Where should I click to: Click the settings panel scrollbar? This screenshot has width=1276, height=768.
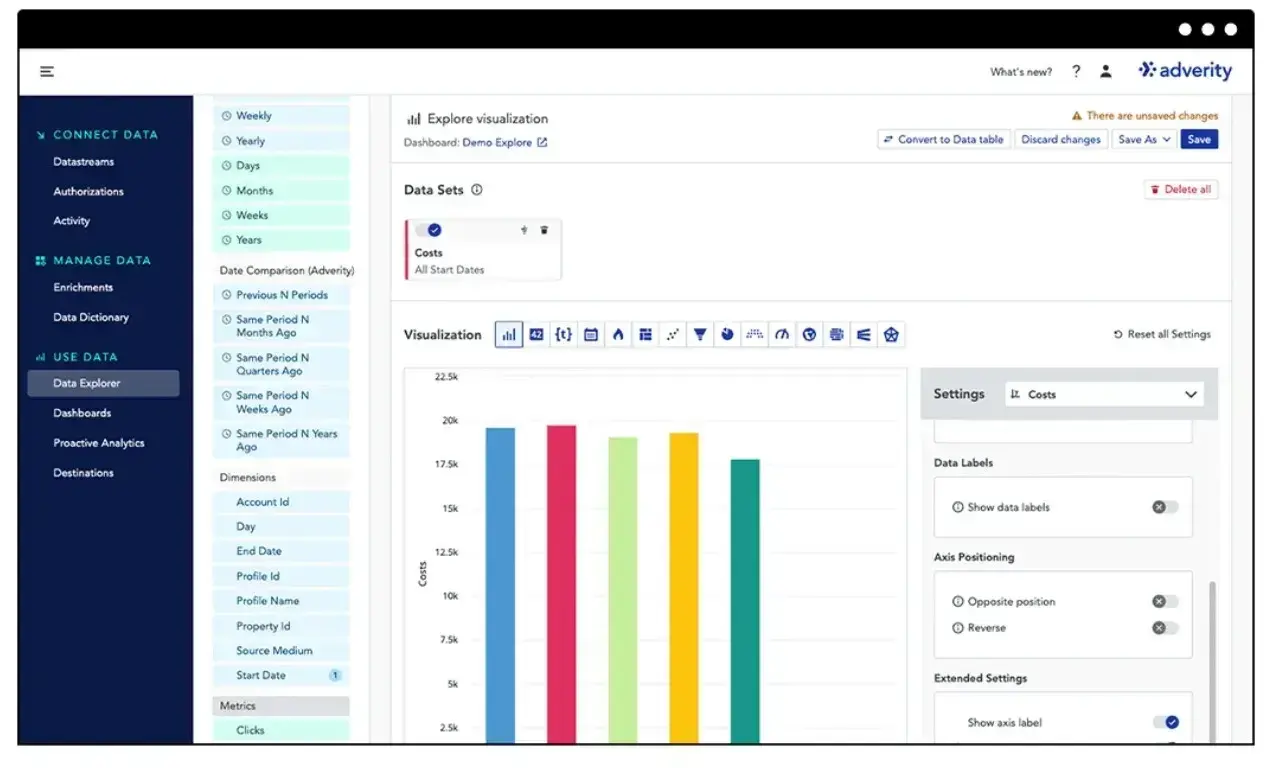(1212, 660)
